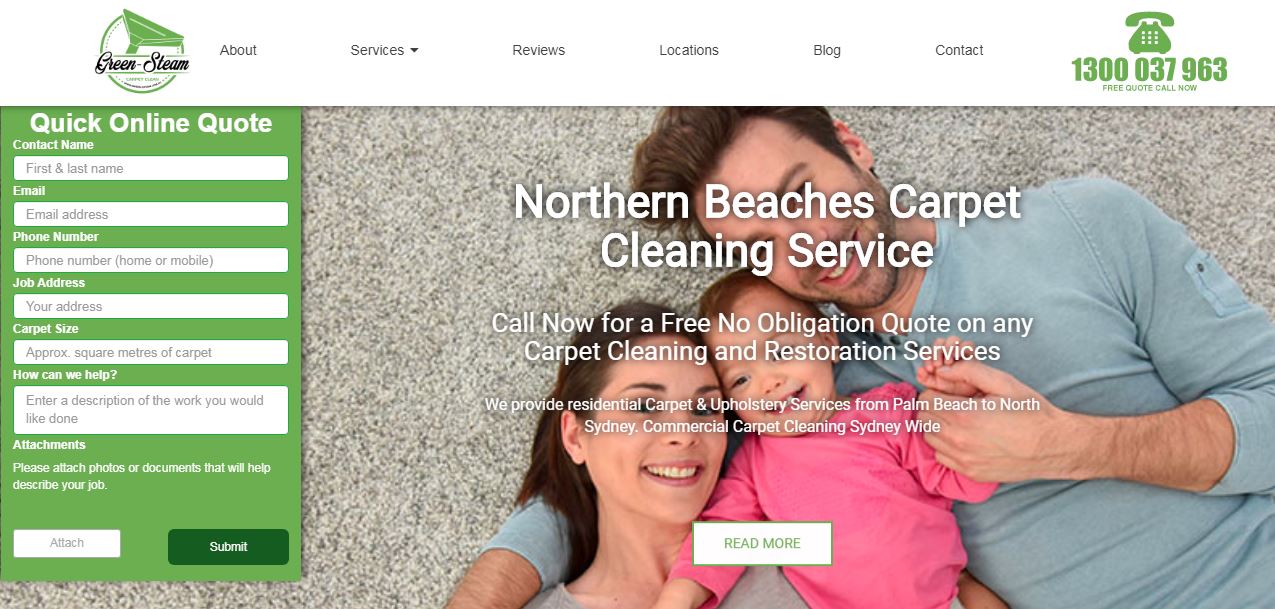Select the Carpet Size field
This screenshot has width=1275, height=609.
pos(151,352)
